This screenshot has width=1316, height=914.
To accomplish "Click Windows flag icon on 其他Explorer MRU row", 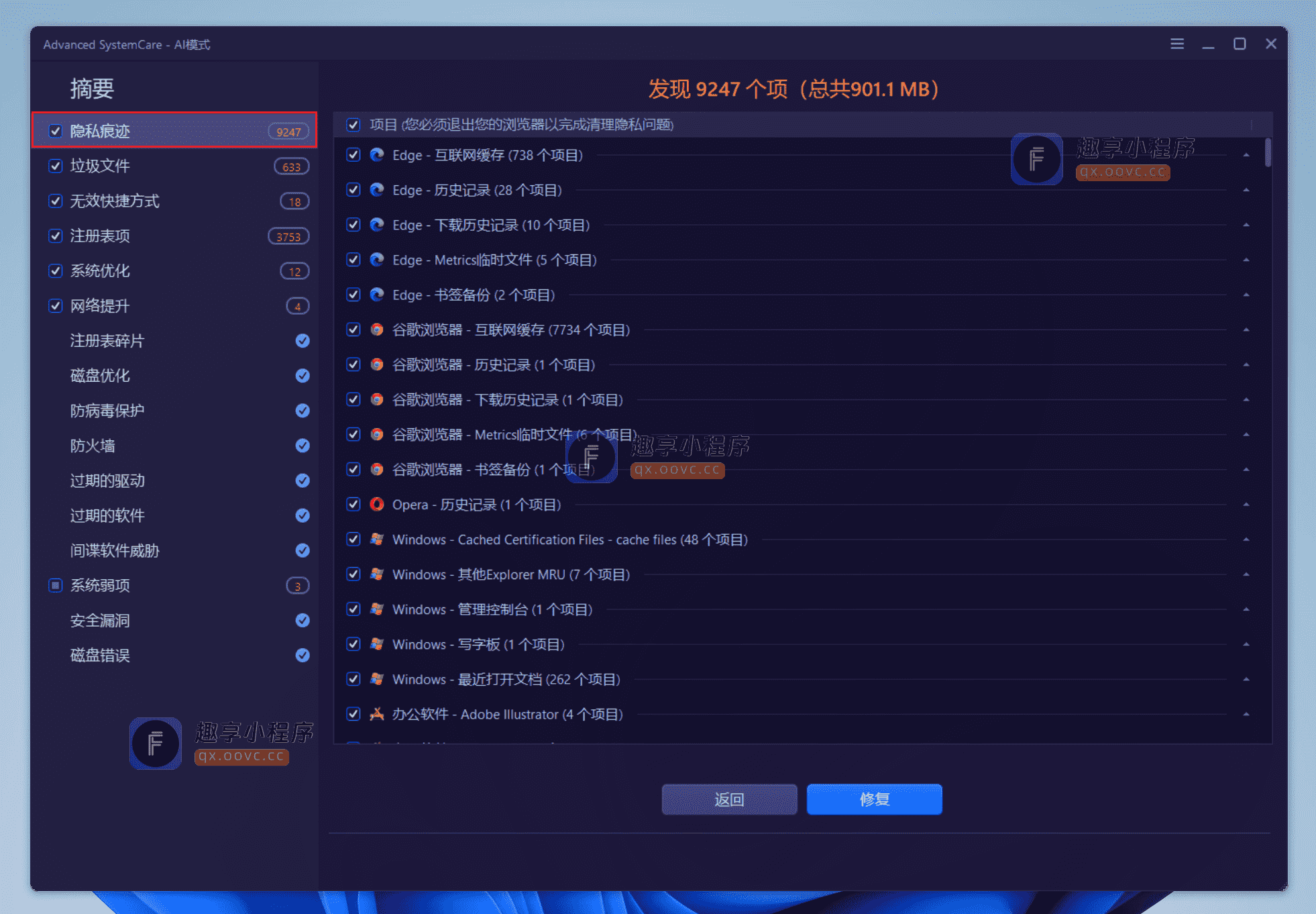I will click(x=377, y=574).
